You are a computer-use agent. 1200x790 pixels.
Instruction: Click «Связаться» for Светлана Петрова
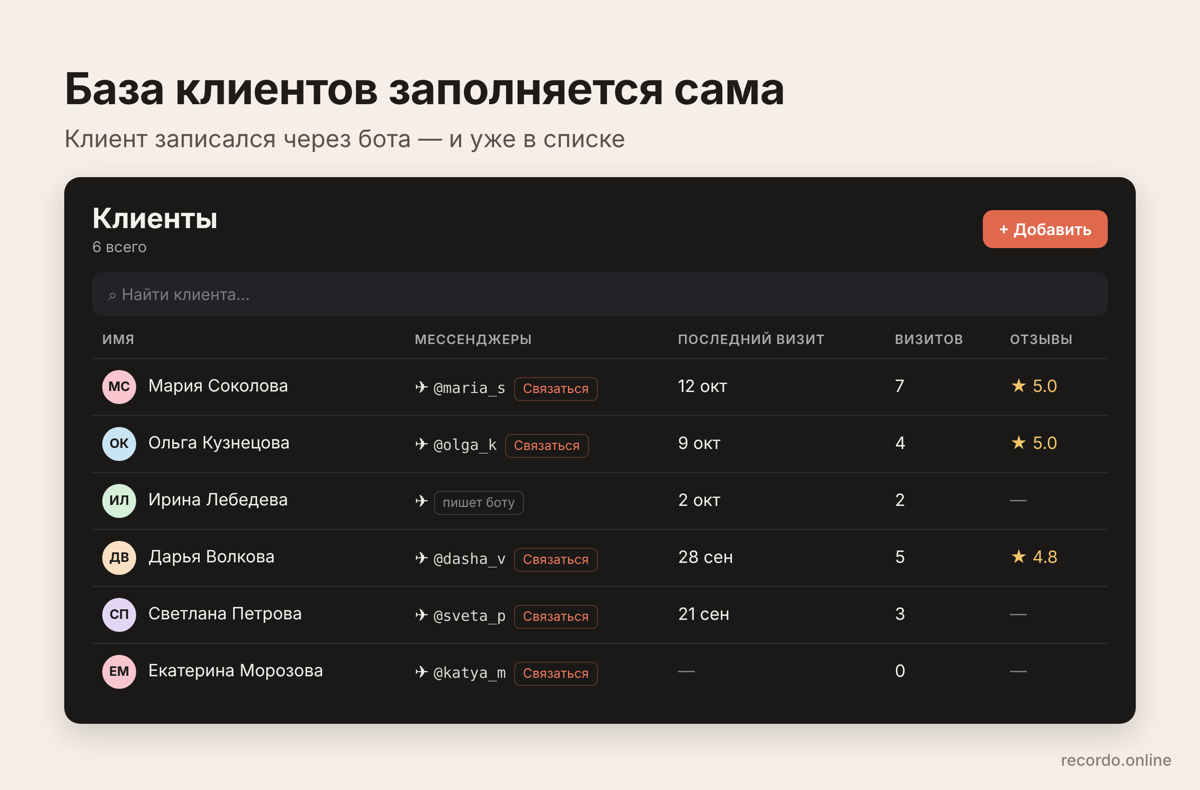(x=556, y=616)
